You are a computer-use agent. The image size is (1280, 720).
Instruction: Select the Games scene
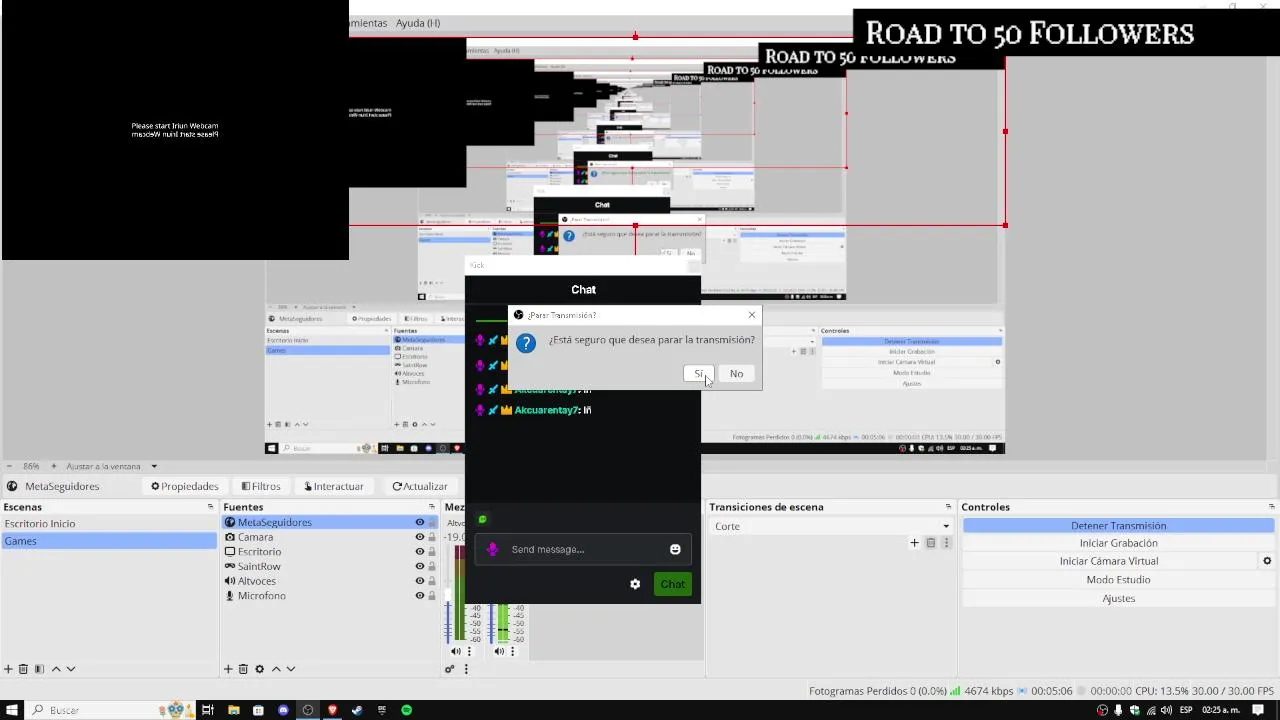pos(109,541)
